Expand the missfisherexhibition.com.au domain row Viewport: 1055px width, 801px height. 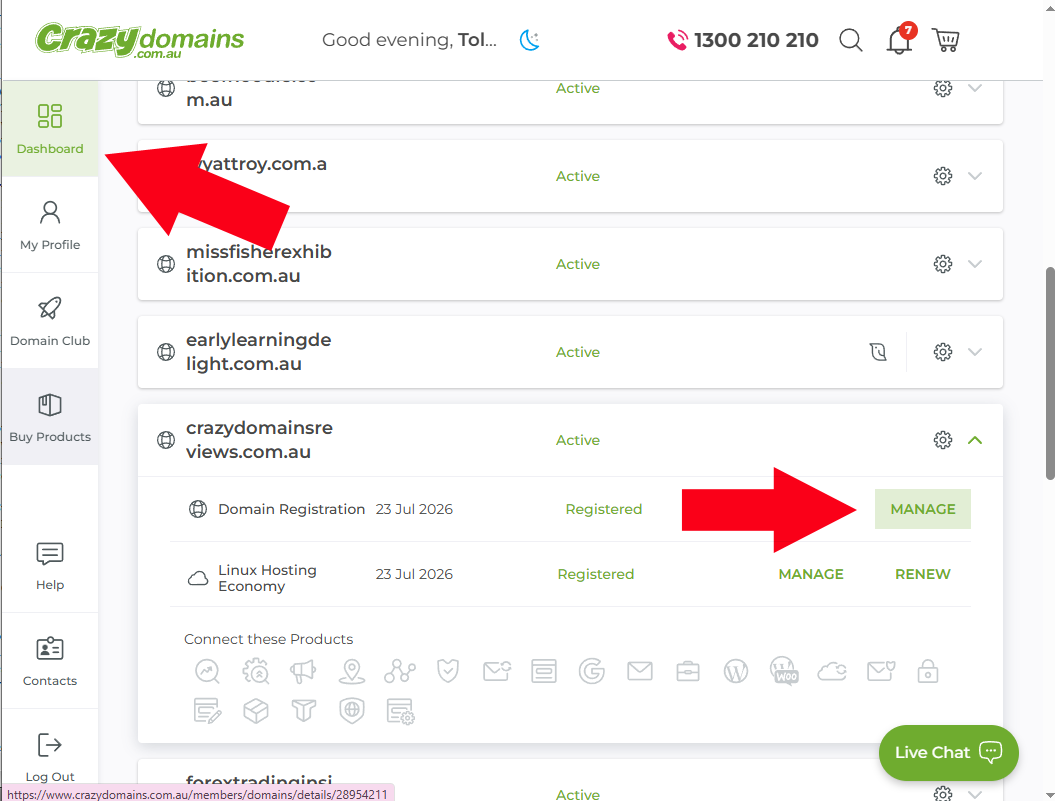coord(975,264)
